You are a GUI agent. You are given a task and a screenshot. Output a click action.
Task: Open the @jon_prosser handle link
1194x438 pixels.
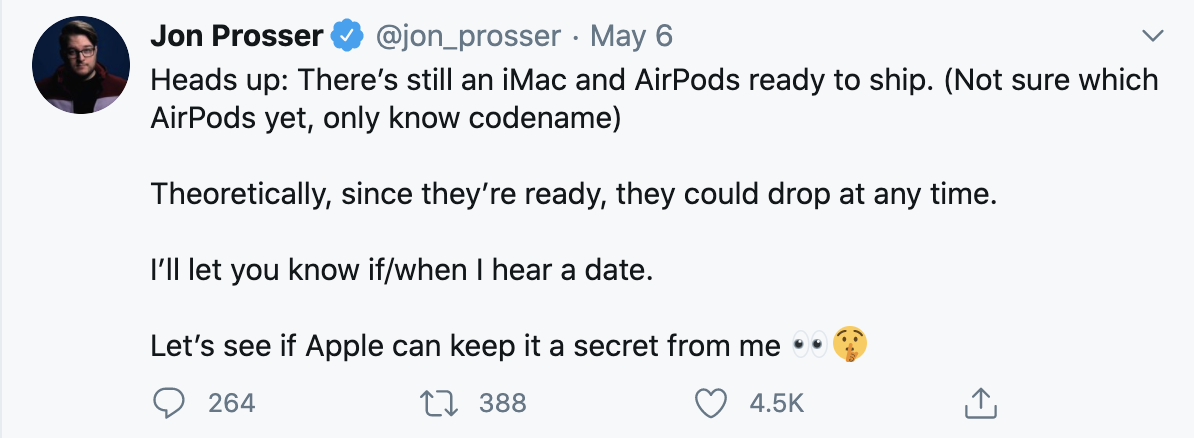(467, 37)
